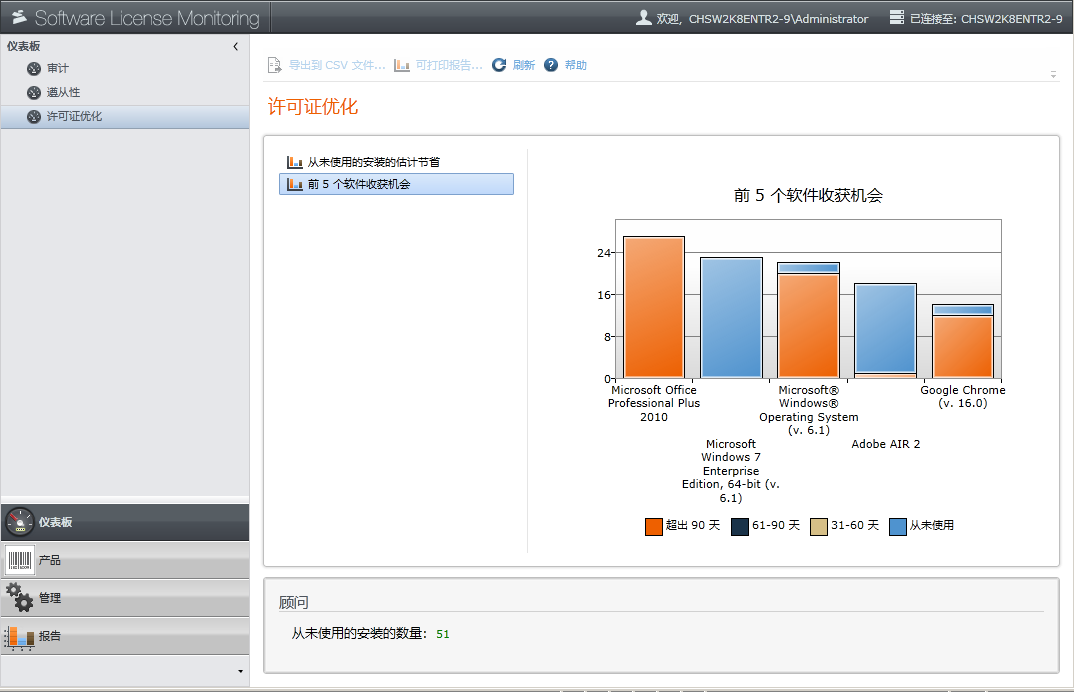
Task: Select 前 5 个软件收获机会 chart option
Action: [x=358, y=184]
